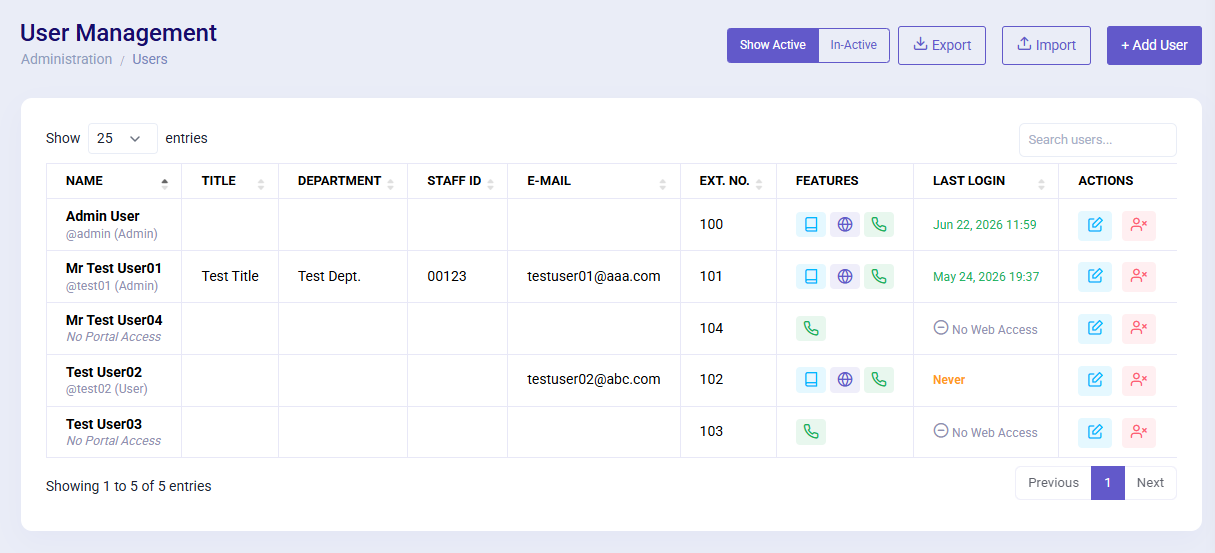
Task: Deactivate Test User03 with red user icon
Action: pyautogui.click(x=1139, y=432)
